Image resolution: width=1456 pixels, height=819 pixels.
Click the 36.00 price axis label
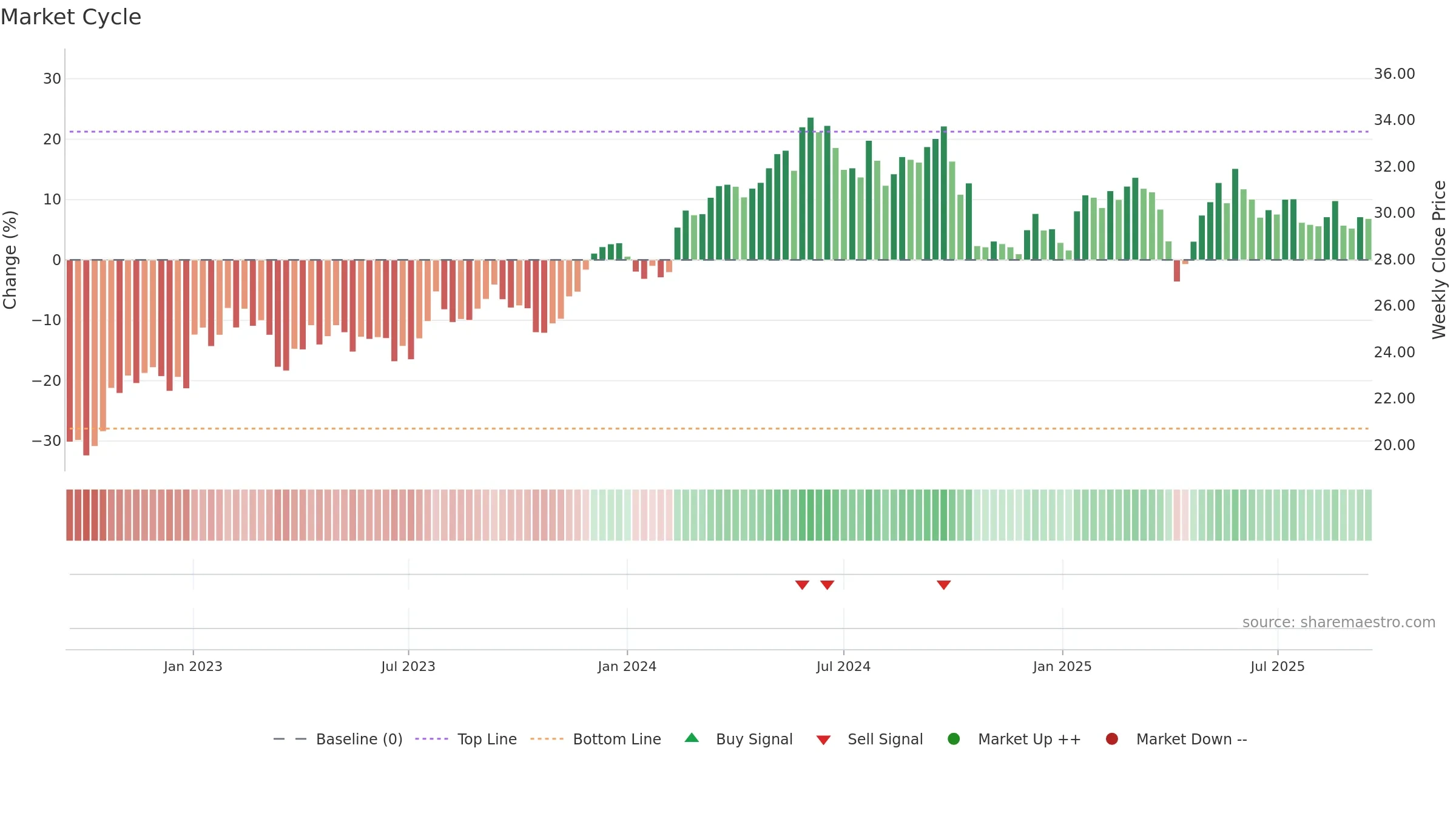pyautogui.click(x=1395, y=74)
